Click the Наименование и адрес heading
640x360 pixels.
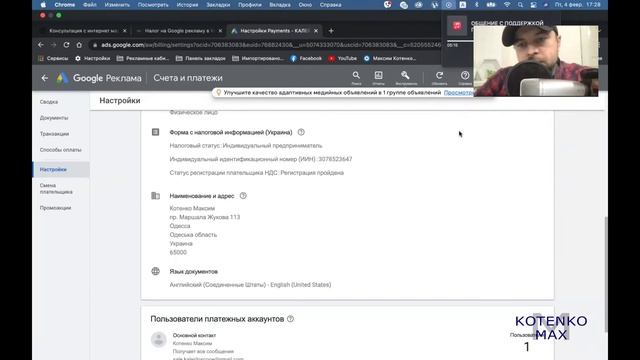click(x=202, y=196)
